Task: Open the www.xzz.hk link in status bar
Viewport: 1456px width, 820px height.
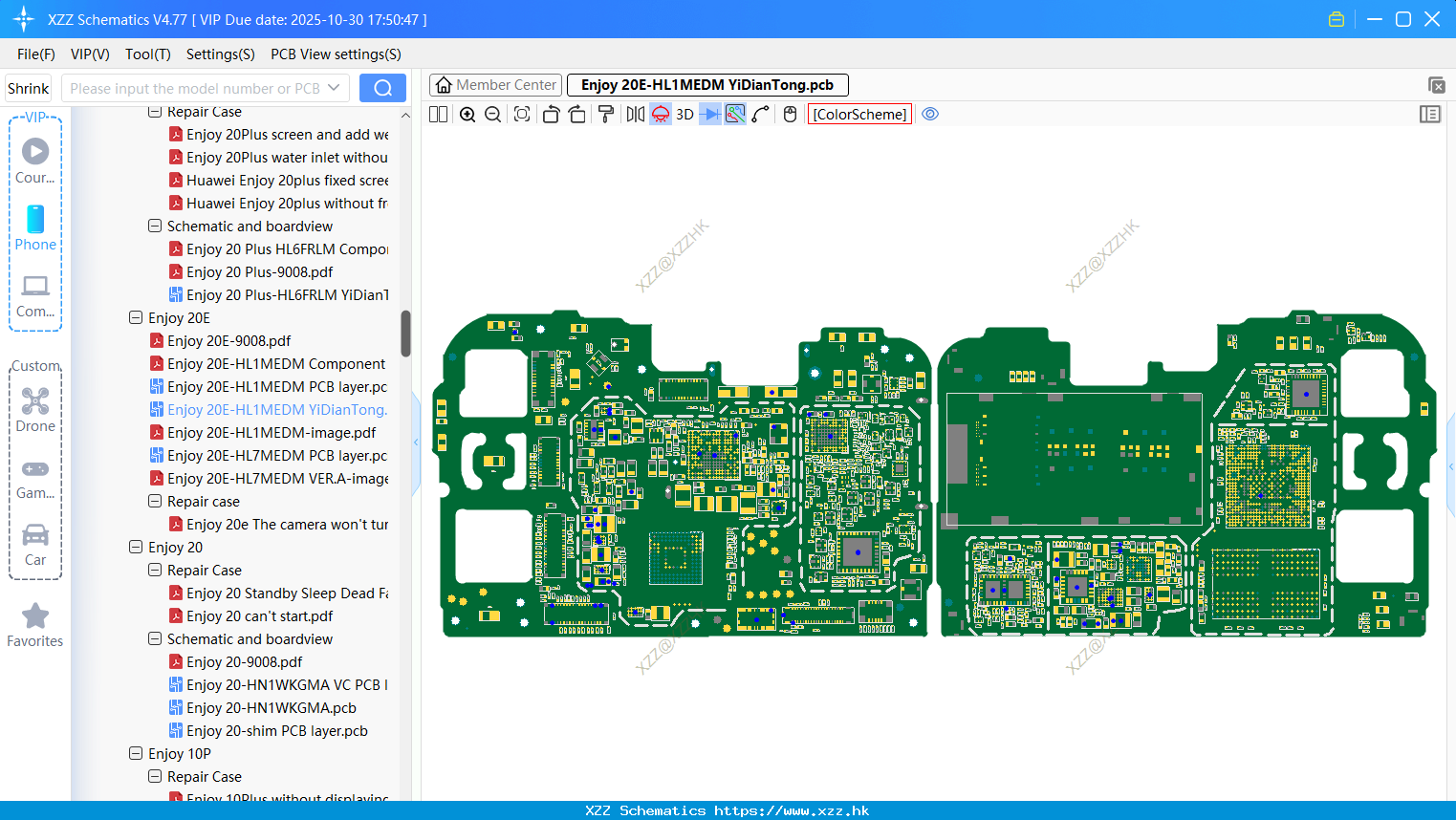Action: pos(792,810)
